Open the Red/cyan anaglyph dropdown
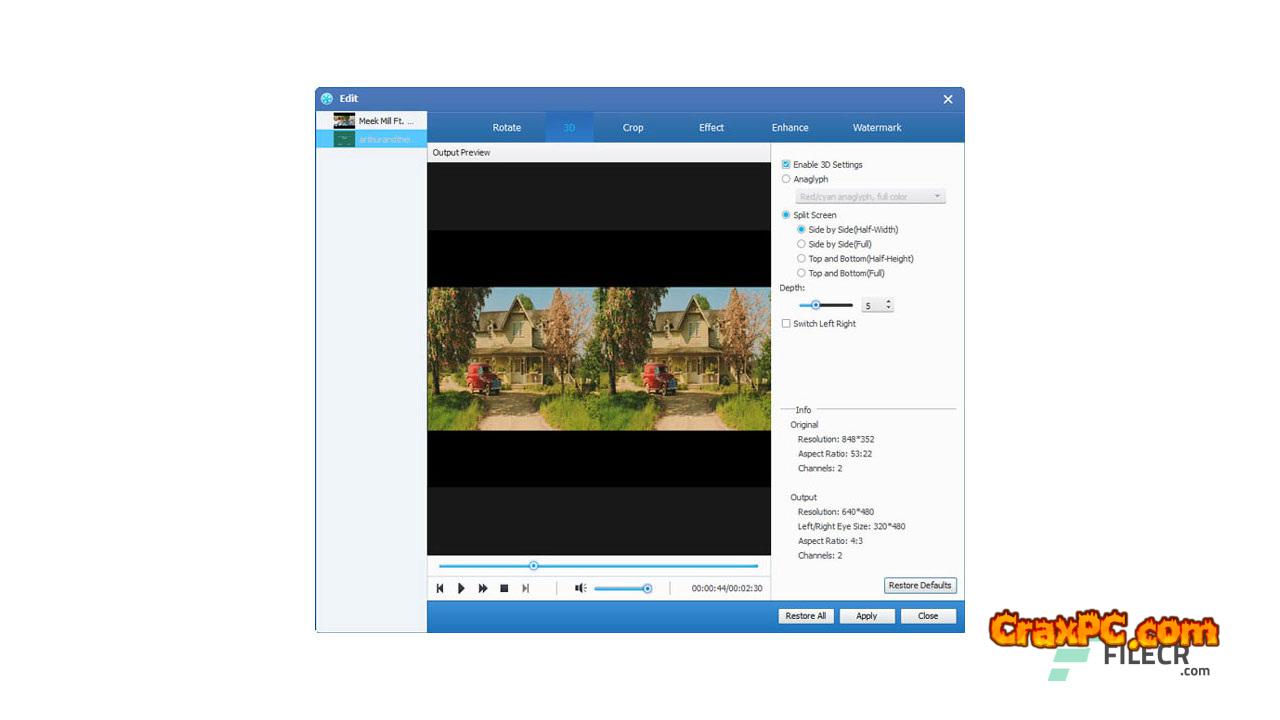The height and width of the screenshot is (720, 1280). (870, 197)
